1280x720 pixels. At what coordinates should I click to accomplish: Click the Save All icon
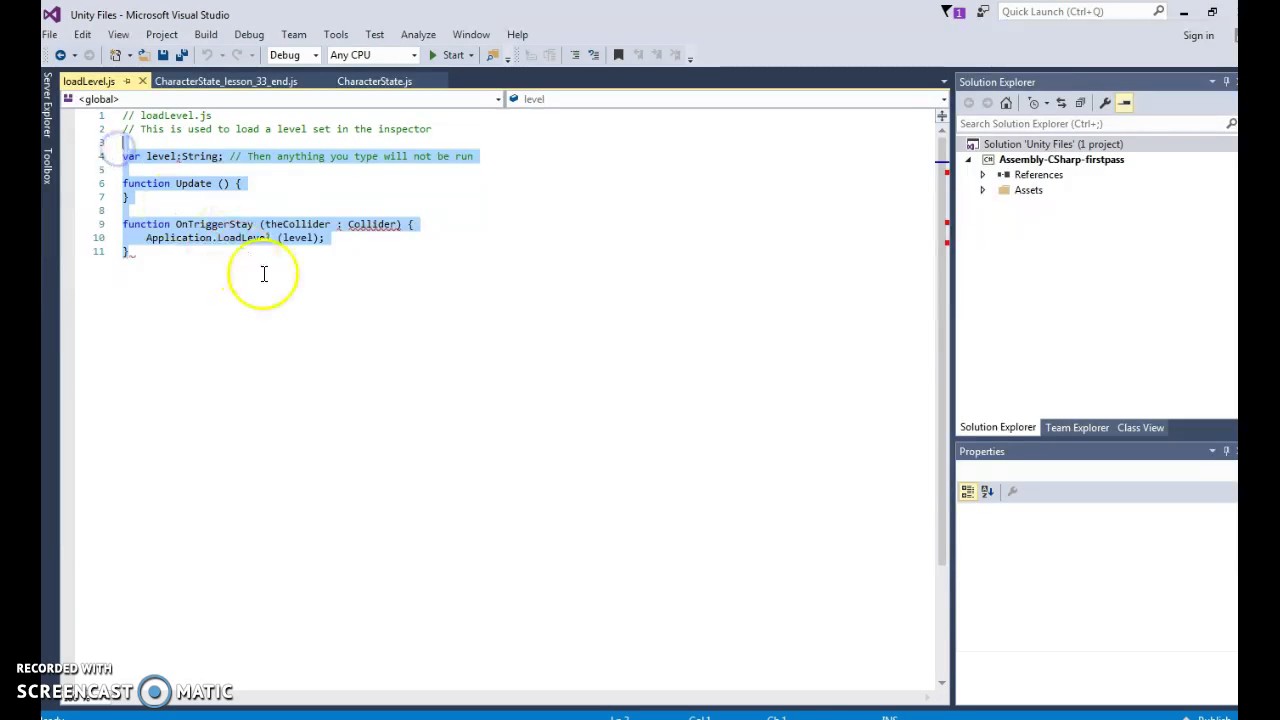[181, 55]
